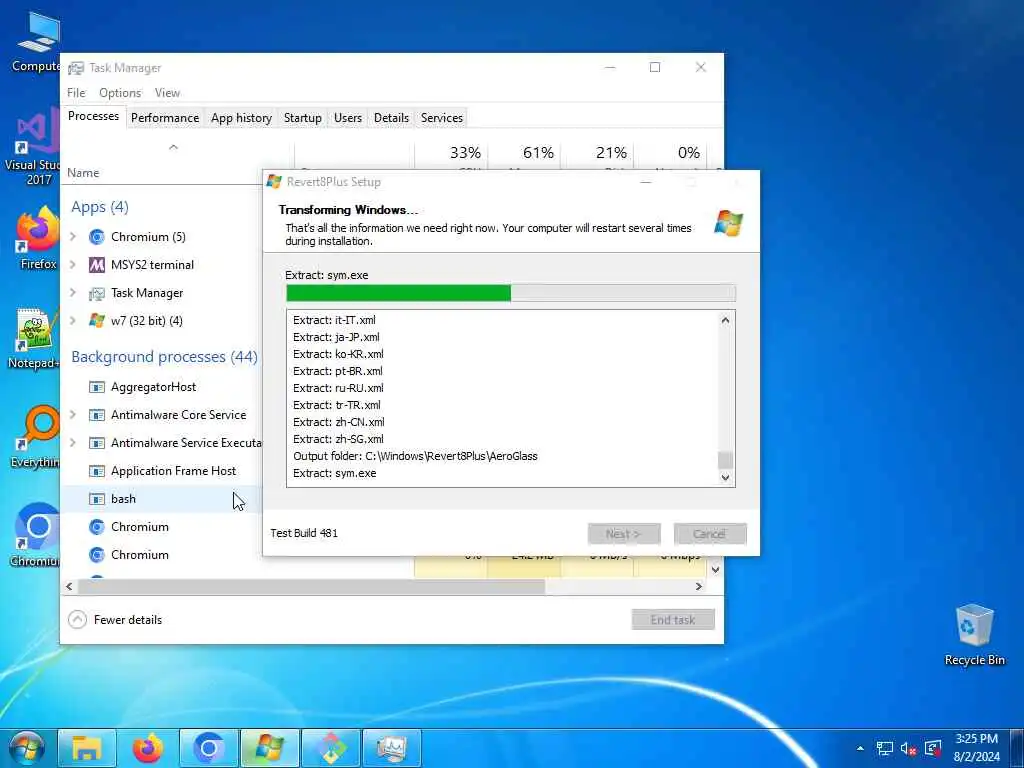Open the Chromium desktop shortcut

click(36, 536)
